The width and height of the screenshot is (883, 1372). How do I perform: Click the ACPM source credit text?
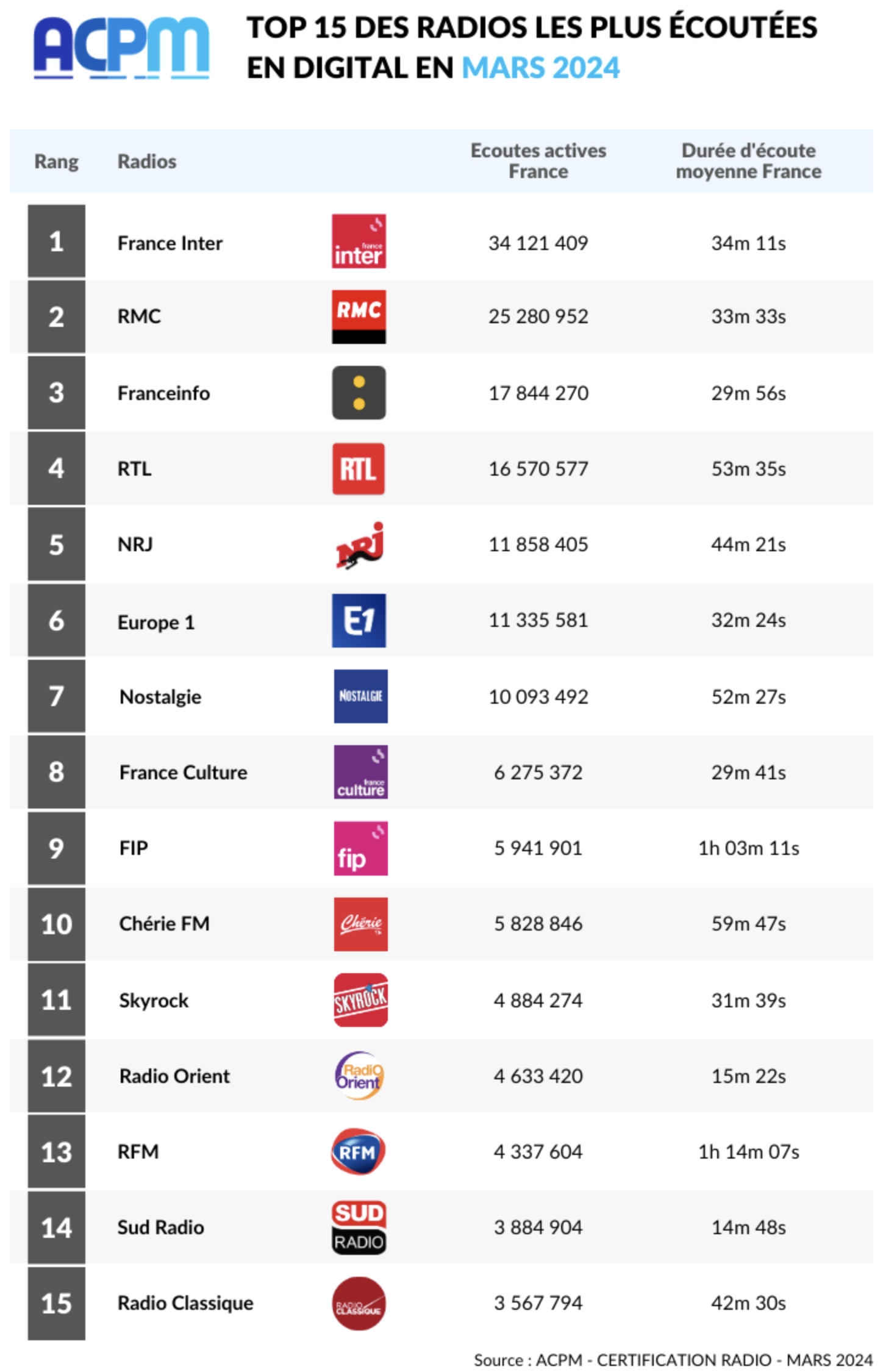pyautogui.click(x=673, y=1360)
